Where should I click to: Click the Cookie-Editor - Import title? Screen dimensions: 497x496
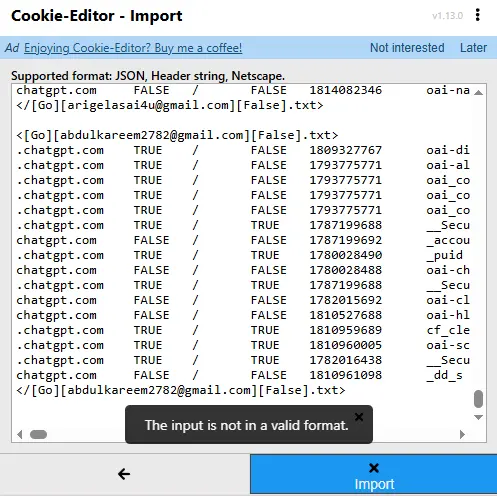pyautogui.click(x=97, y=16)
